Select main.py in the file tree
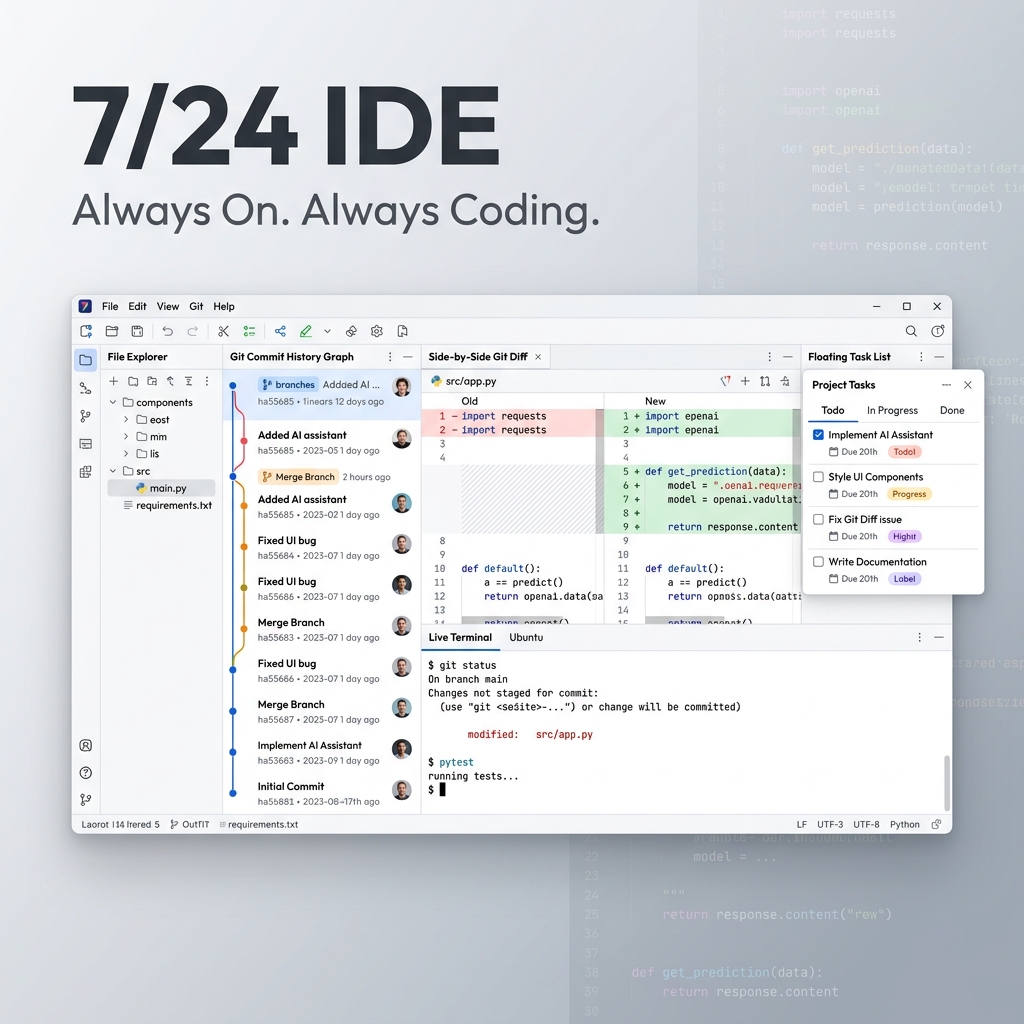 [161, 488]
